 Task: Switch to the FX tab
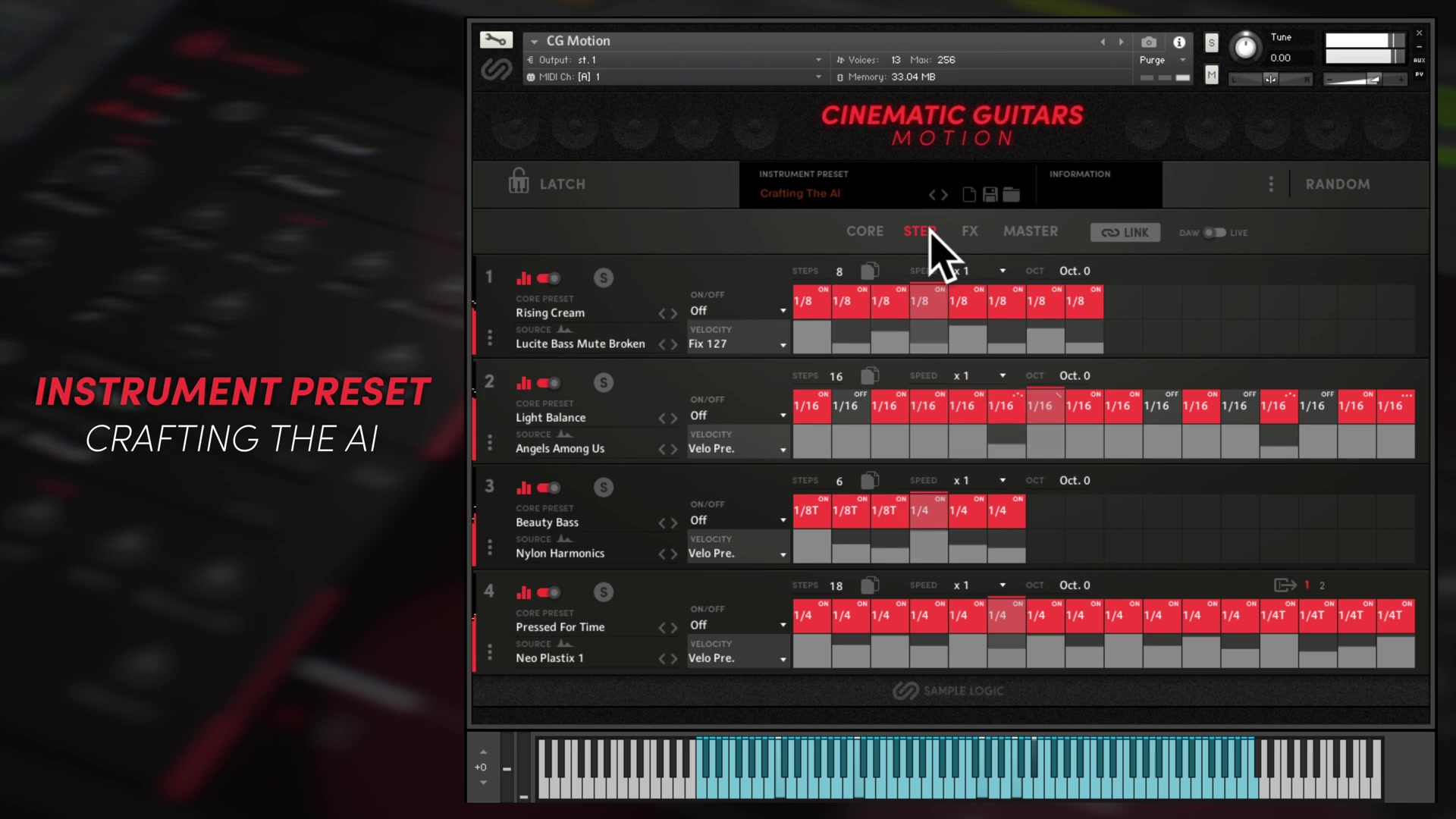point(969,231)
